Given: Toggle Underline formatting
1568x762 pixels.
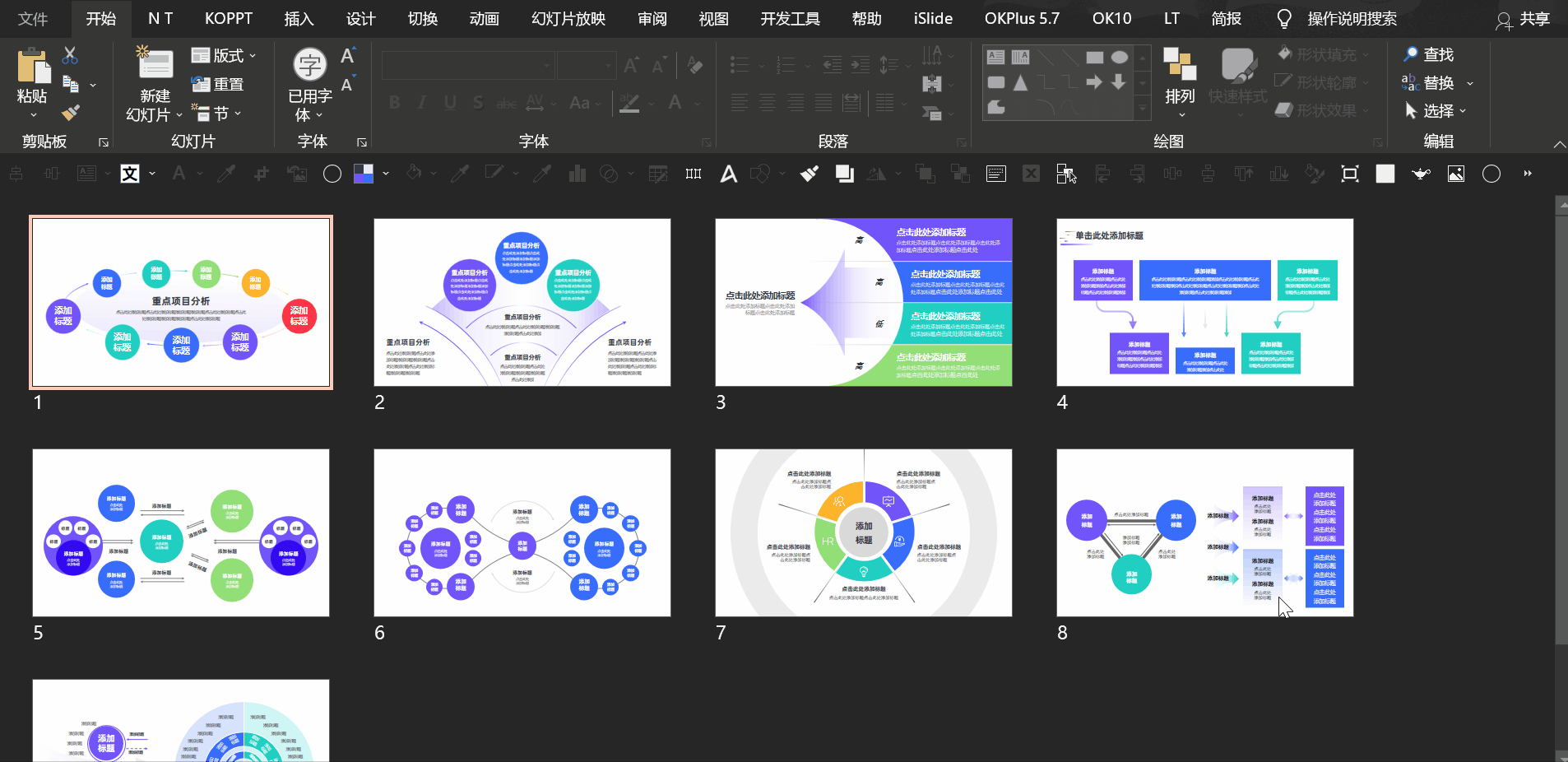Looking at the screenshot, I should (450, 103).
